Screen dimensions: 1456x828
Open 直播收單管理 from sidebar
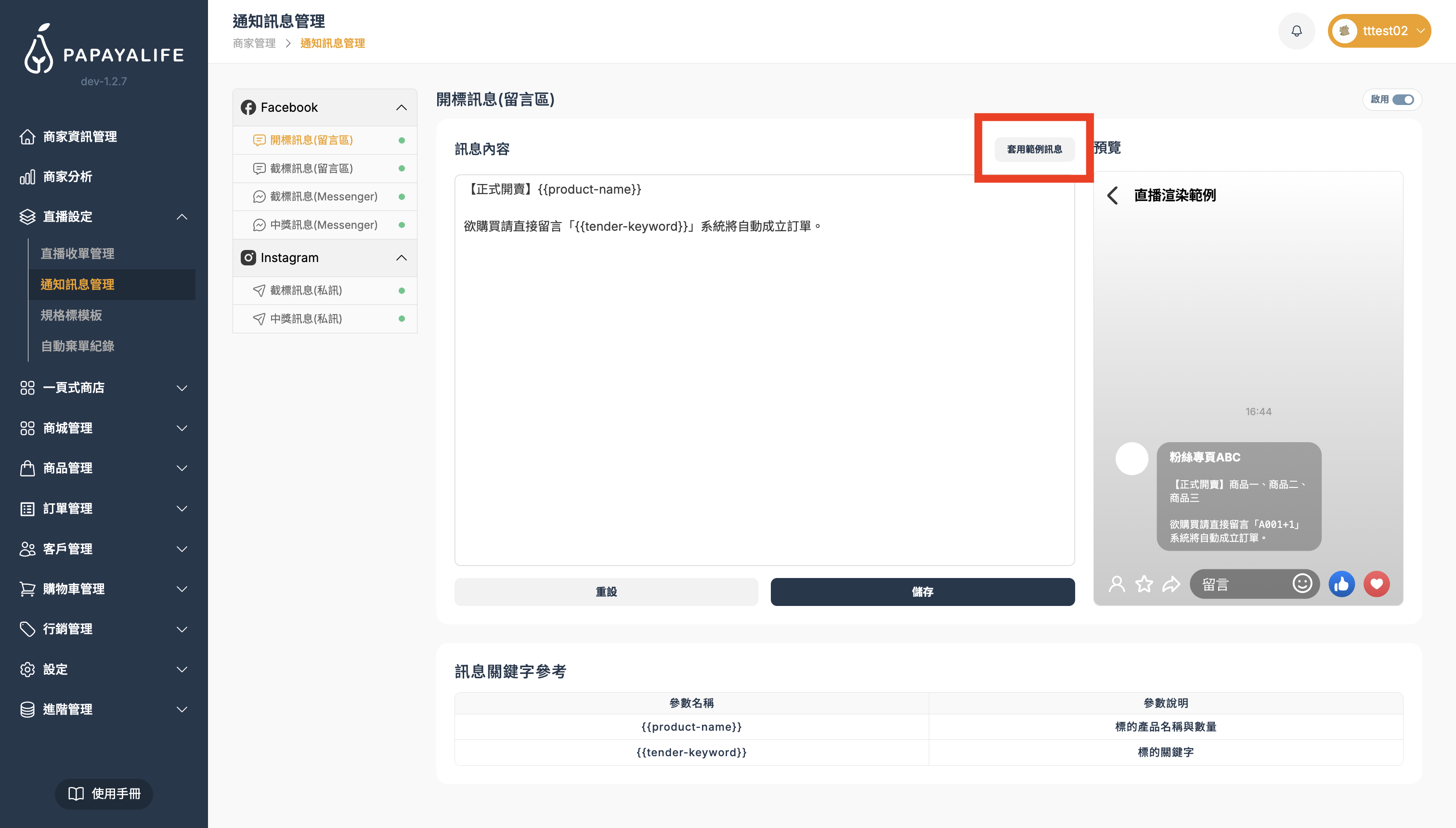click(78, 254)
